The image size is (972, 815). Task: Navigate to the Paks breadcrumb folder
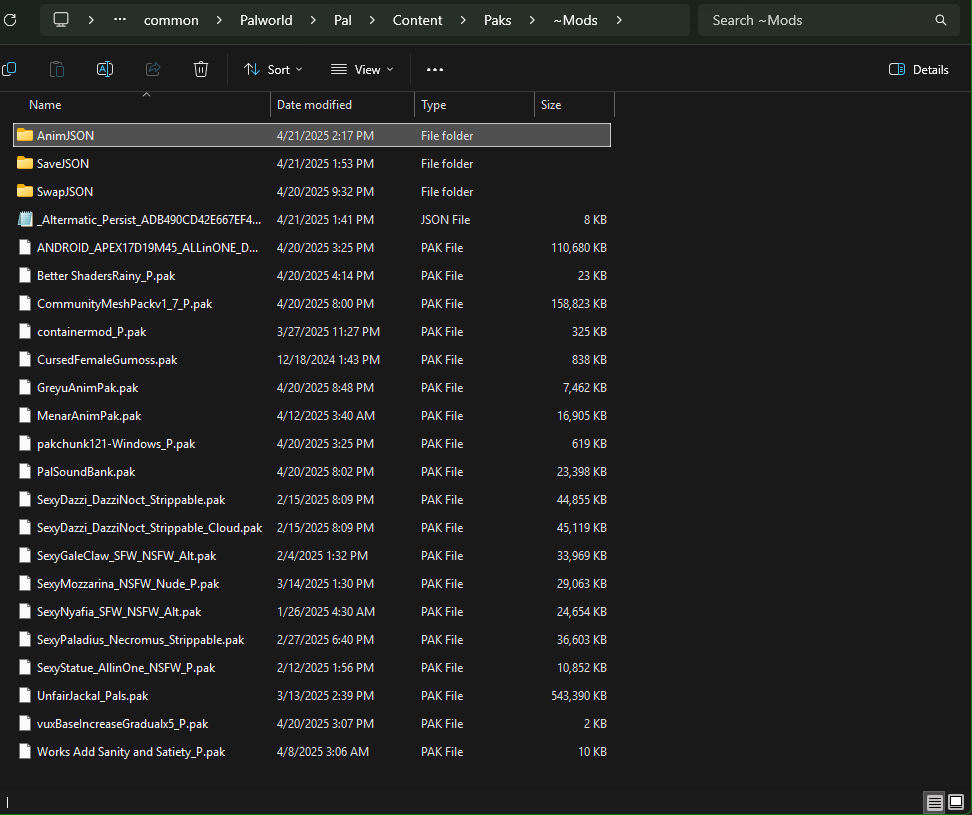click(x=497, y=20)
